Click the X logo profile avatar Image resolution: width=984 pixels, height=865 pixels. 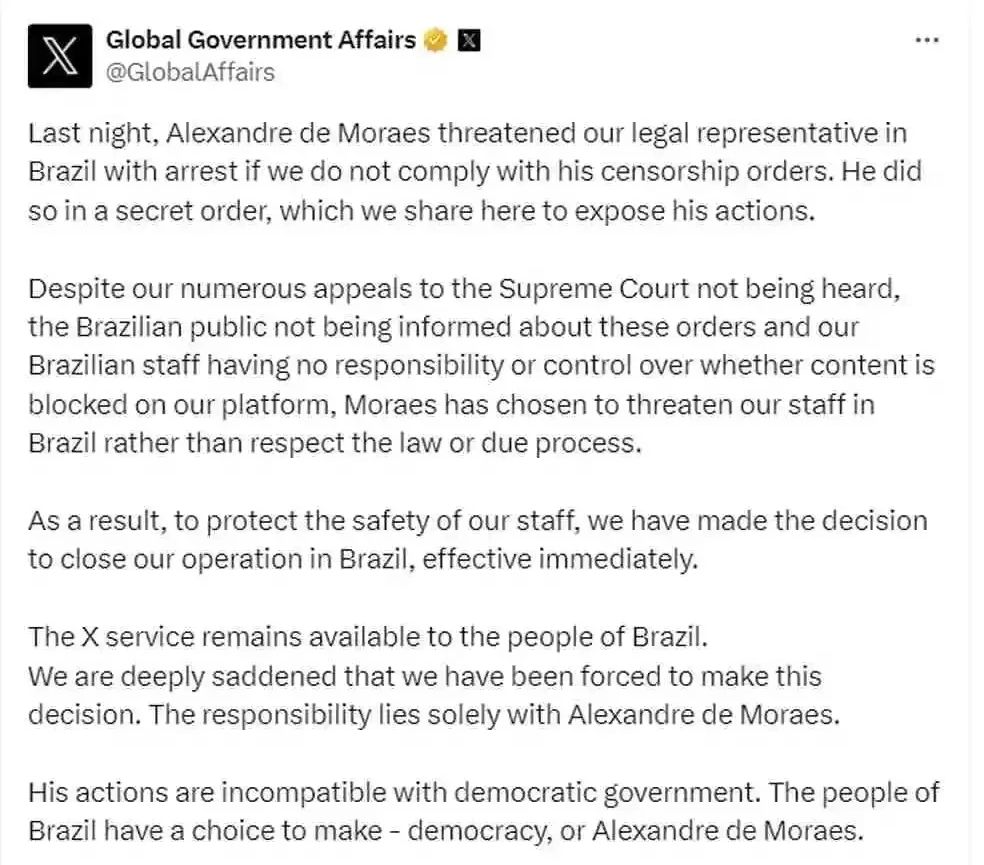(60, 56)
